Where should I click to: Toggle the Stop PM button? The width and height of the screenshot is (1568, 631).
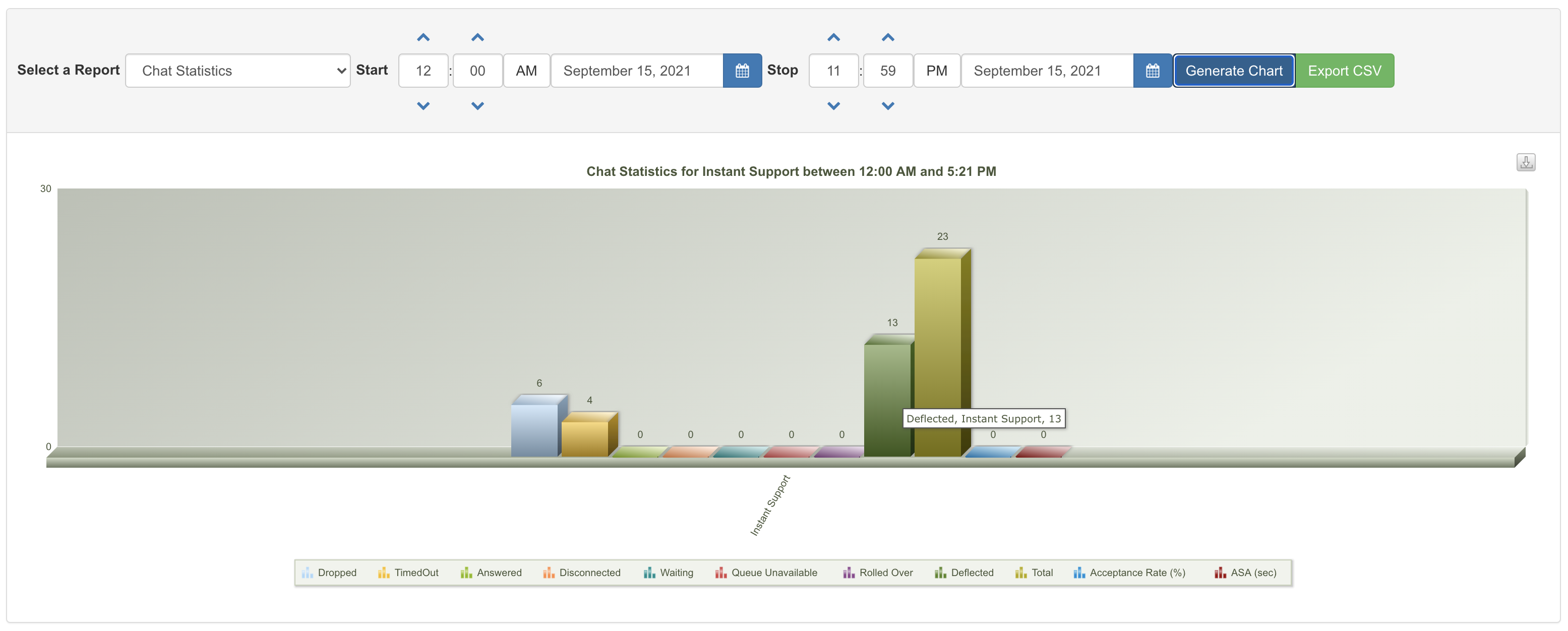pyautogui.click(x=936, y=71)
